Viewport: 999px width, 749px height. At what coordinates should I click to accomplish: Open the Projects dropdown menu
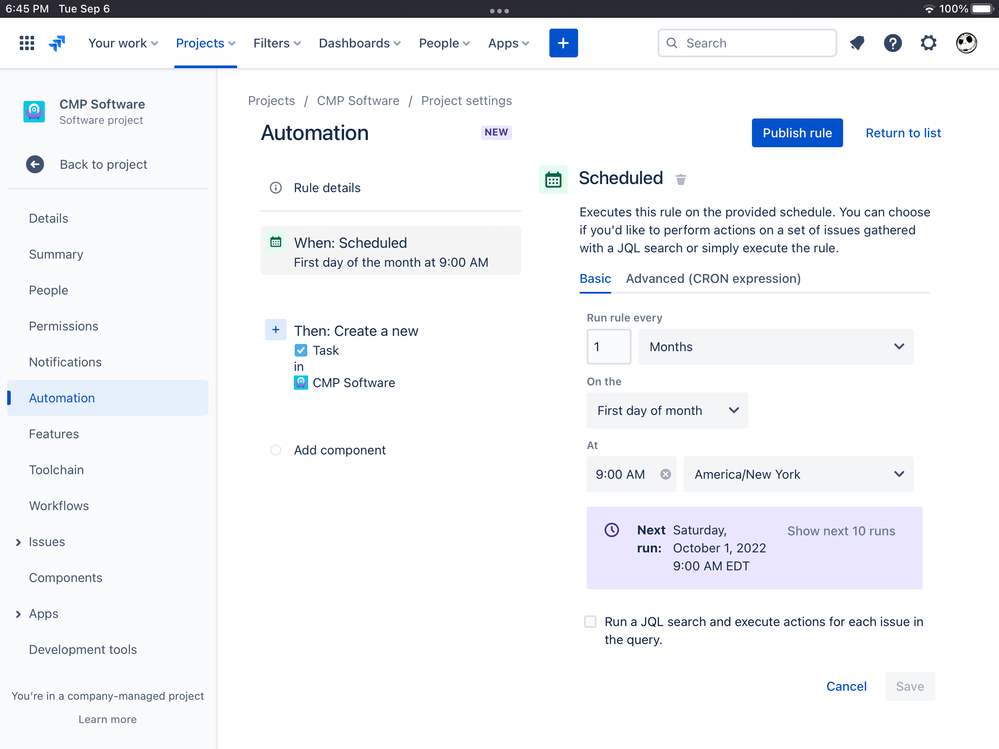206,43
